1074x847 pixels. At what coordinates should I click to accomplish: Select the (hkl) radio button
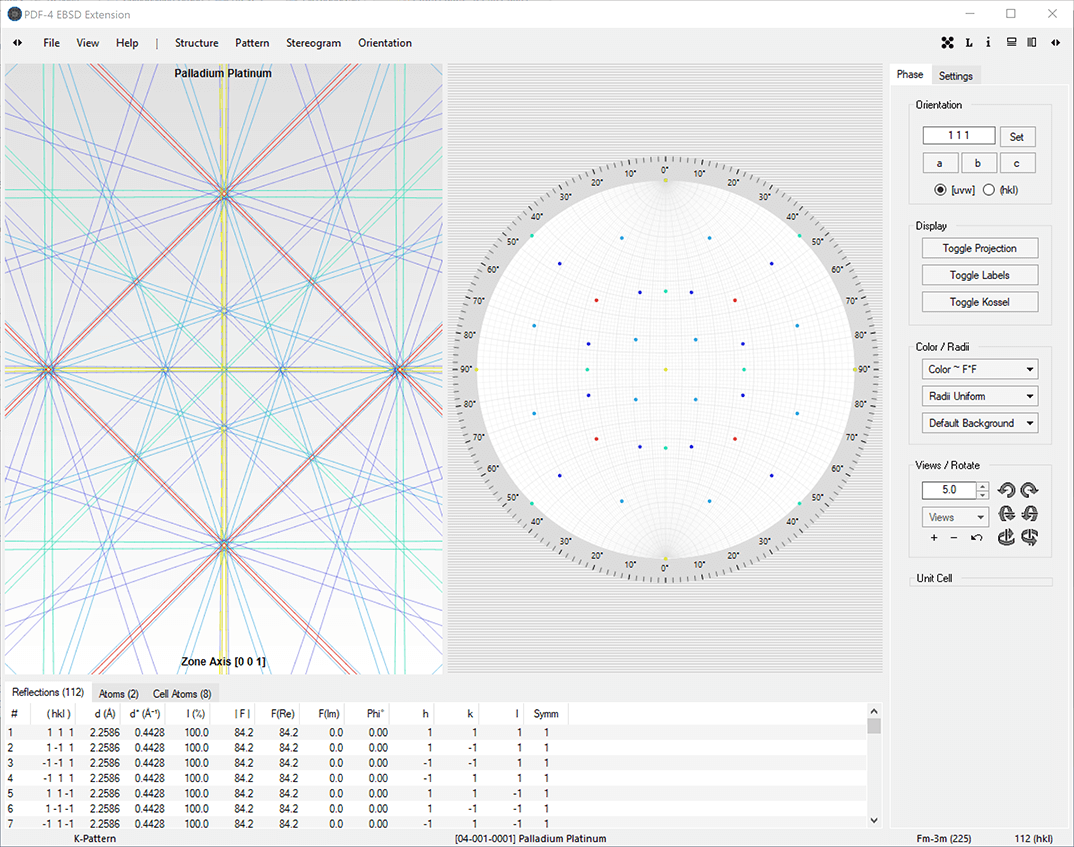point(988,190)
